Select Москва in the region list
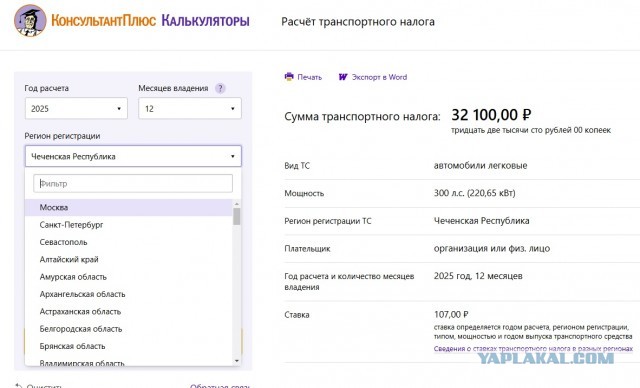 pos(129,207)
